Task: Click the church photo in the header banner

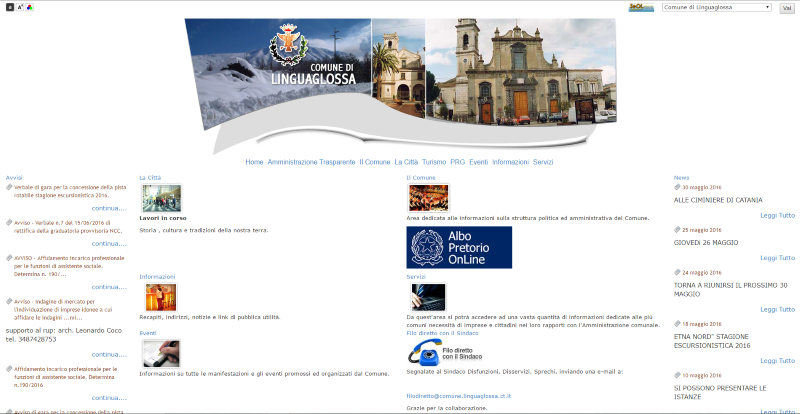Action: click(520, 71)
